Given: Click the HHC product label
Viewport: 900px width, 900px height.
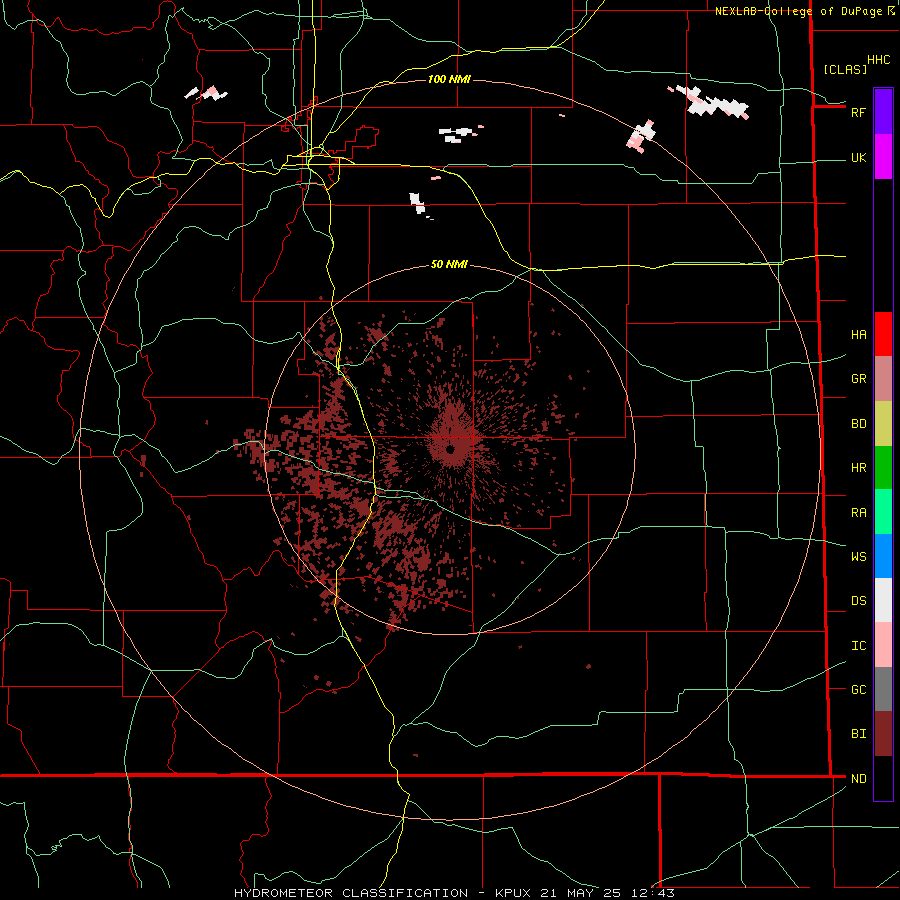Looking at the screenshot, I should (878, 60).
